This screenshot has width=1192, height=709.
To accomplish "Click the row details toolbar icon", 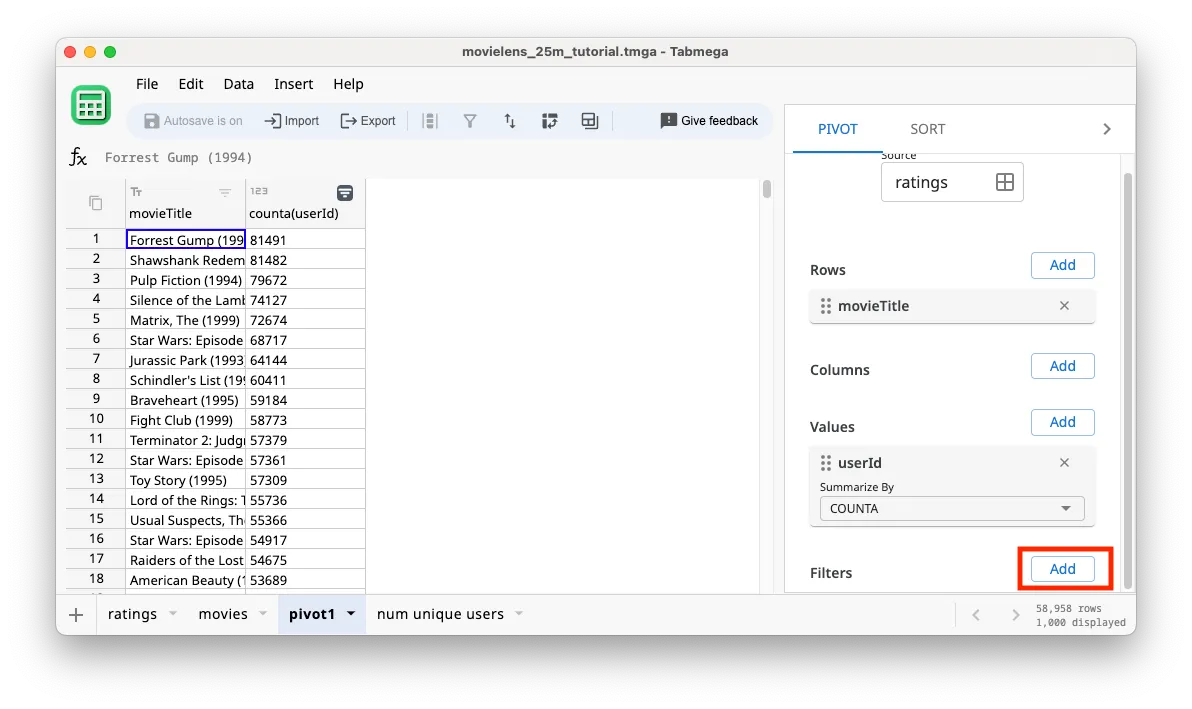I will coord(430,120).
